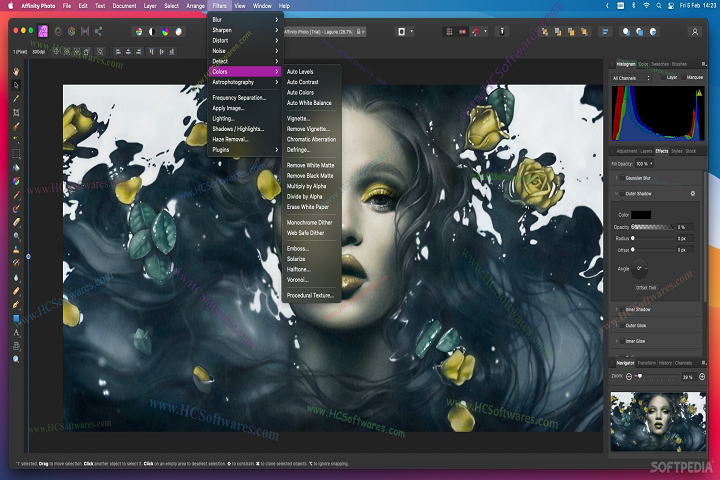Switch to the Liquify Persona icon

(x=58, y=31)
